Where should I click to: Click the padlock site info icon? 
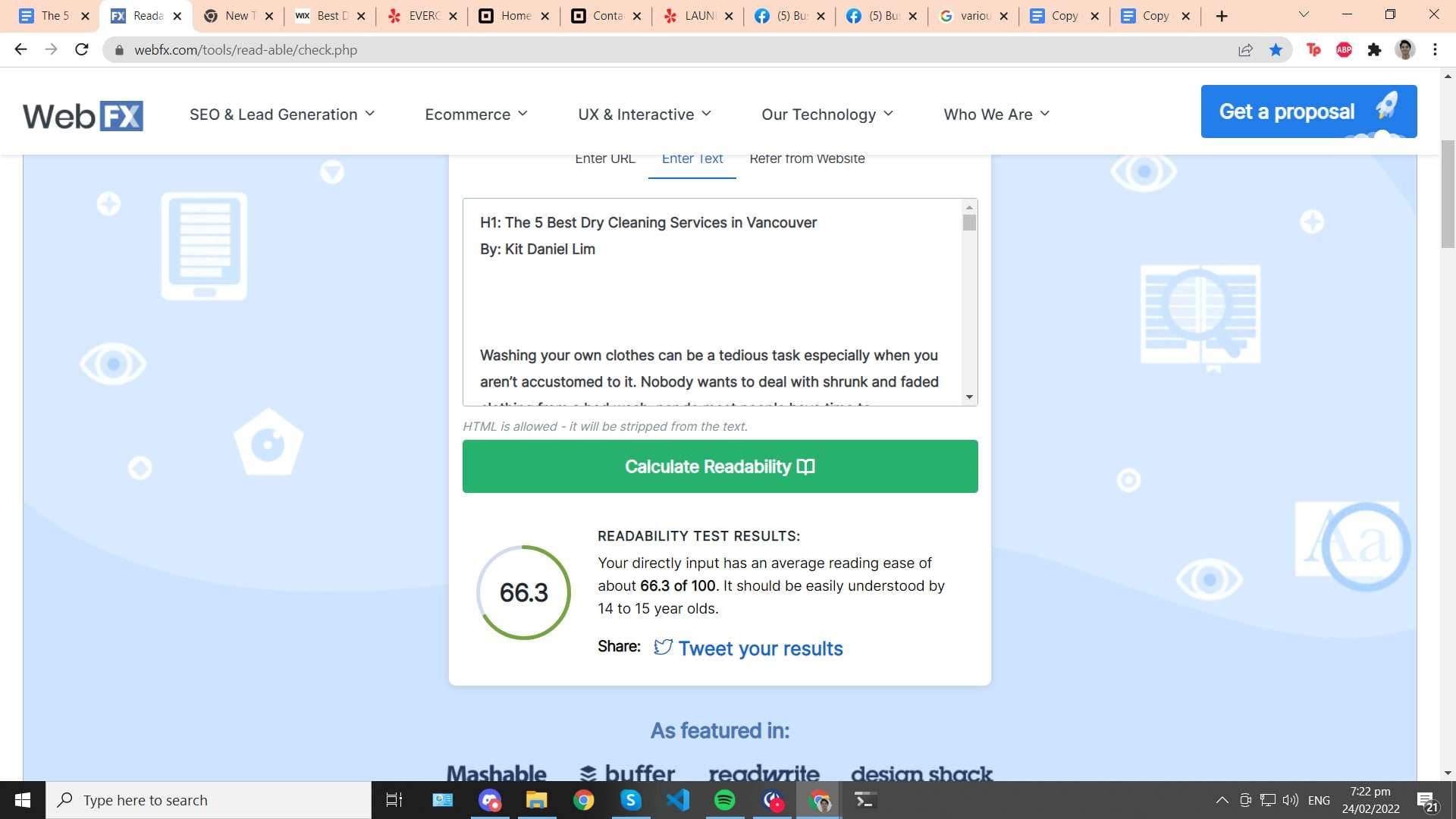[x=118, y=50]
